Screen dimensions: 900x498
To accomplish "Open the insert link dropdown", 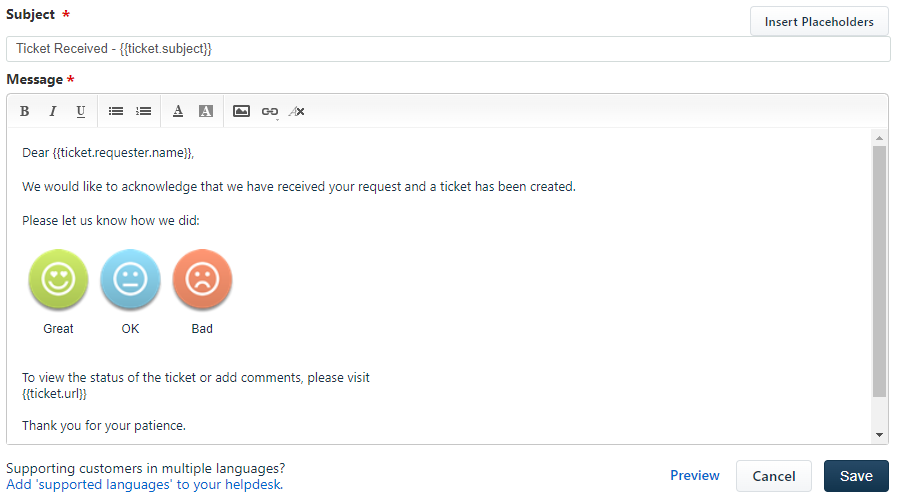I will [270, 112].
